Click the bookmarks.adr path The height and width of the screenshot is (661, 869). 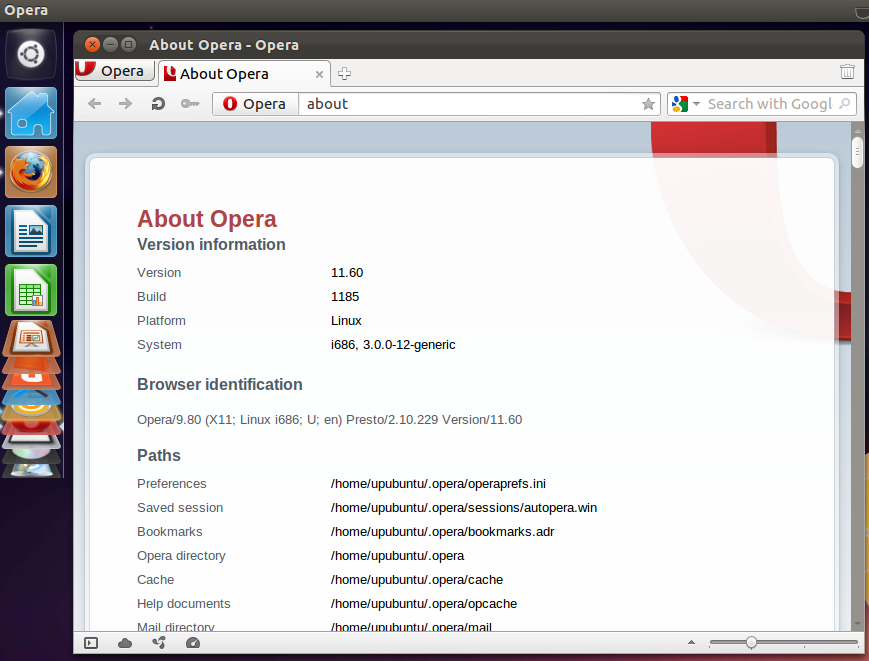(x=442, y=532)
